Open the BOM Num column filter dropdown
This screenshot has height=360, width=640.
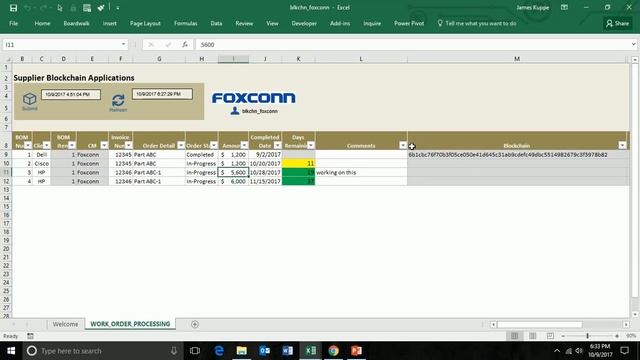pyautogui.click(x=28, y=145)
